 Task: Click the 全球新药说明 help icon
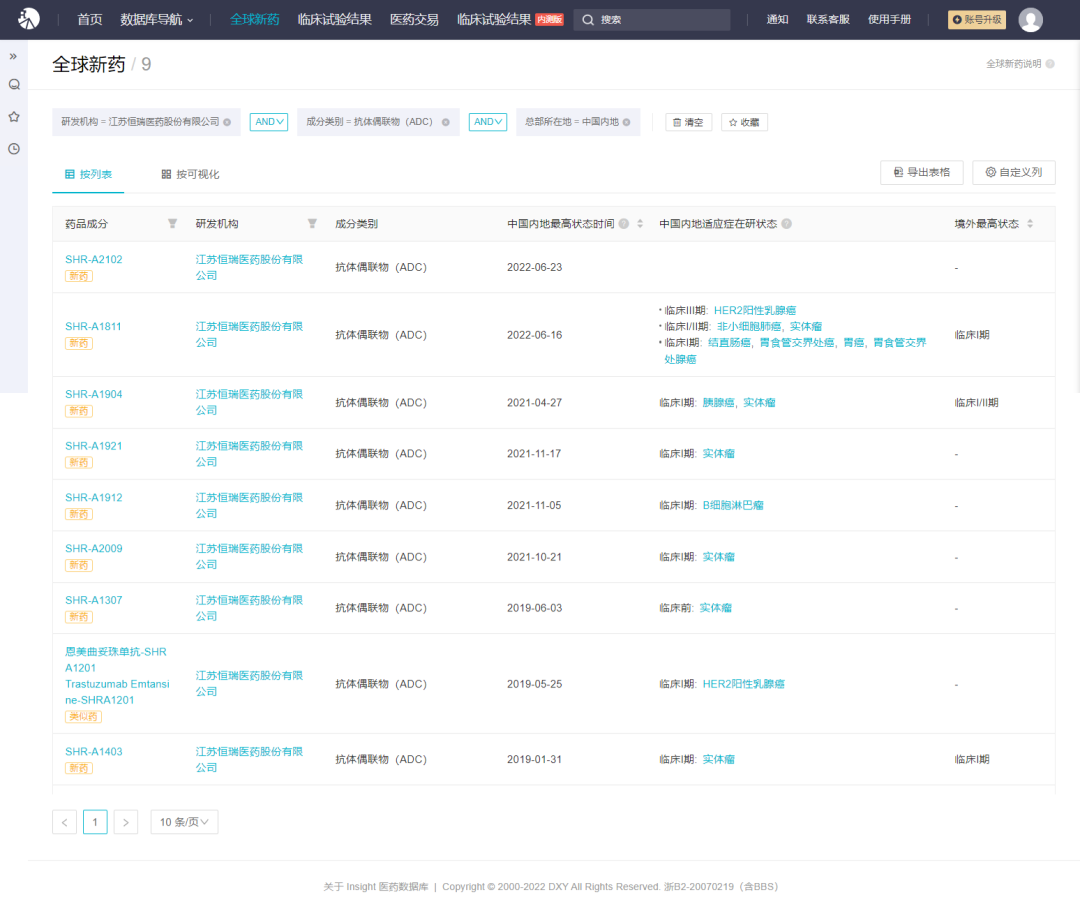1050,63
